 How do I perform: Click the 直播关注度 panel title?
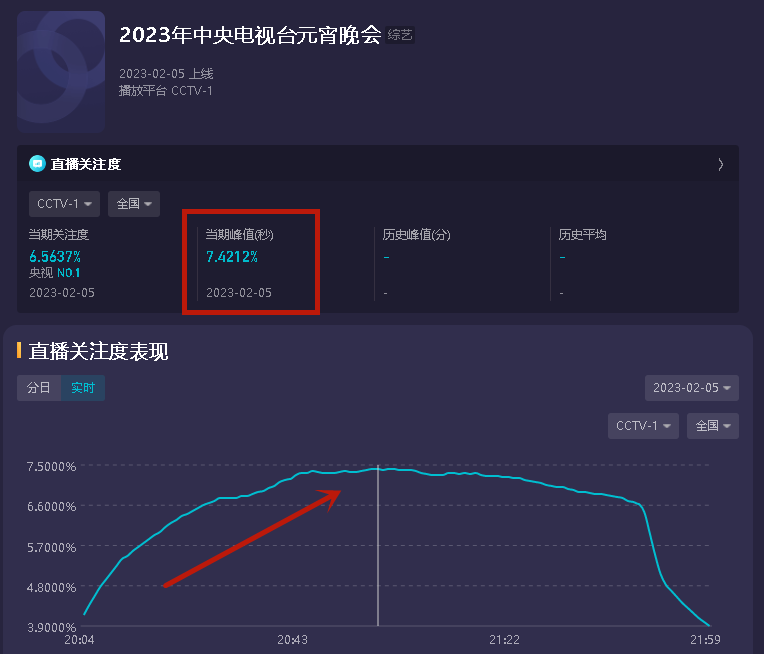tap(86, 164)
